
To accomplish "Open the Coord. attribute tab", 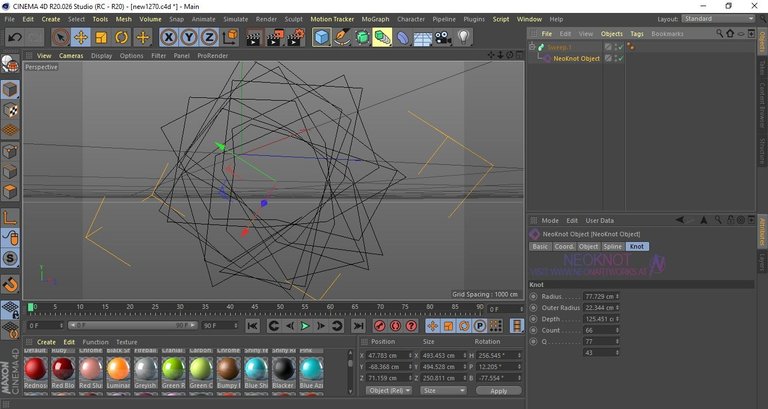I will pos(564,246).
